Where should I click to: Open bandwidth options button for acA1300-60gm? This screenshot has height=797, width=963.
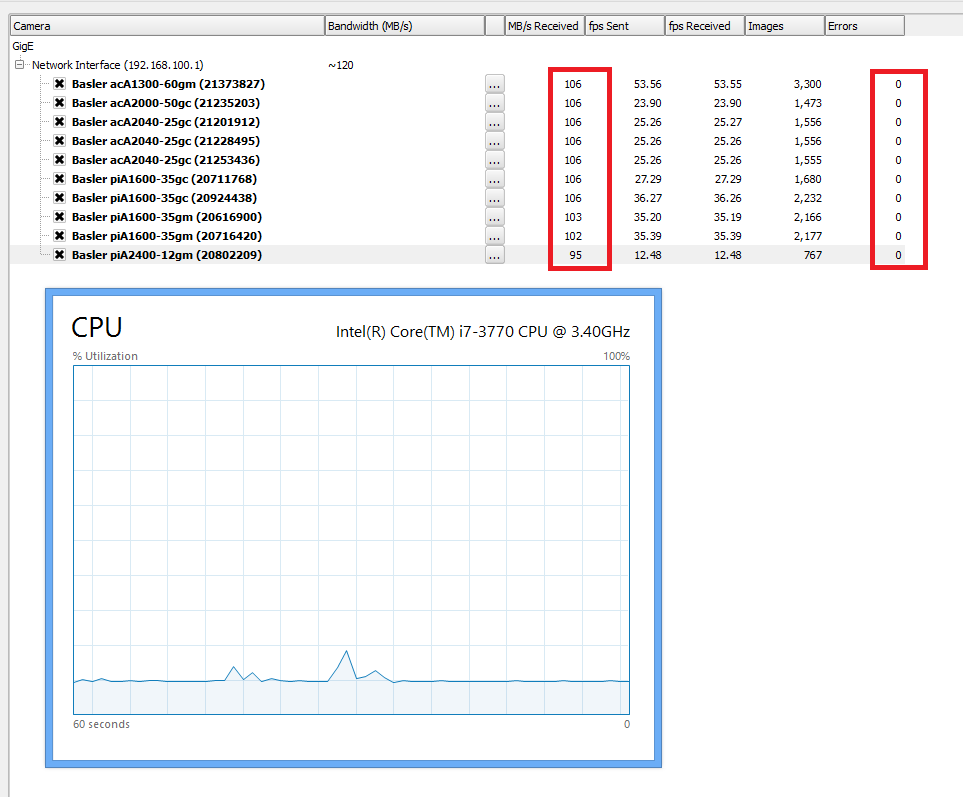[494, 84]
